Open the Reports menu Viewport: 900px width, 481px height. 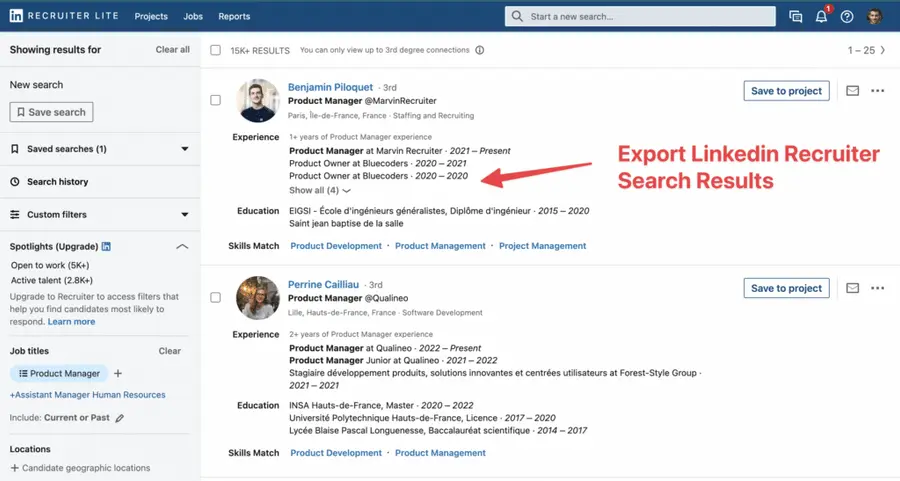[234, 17]
